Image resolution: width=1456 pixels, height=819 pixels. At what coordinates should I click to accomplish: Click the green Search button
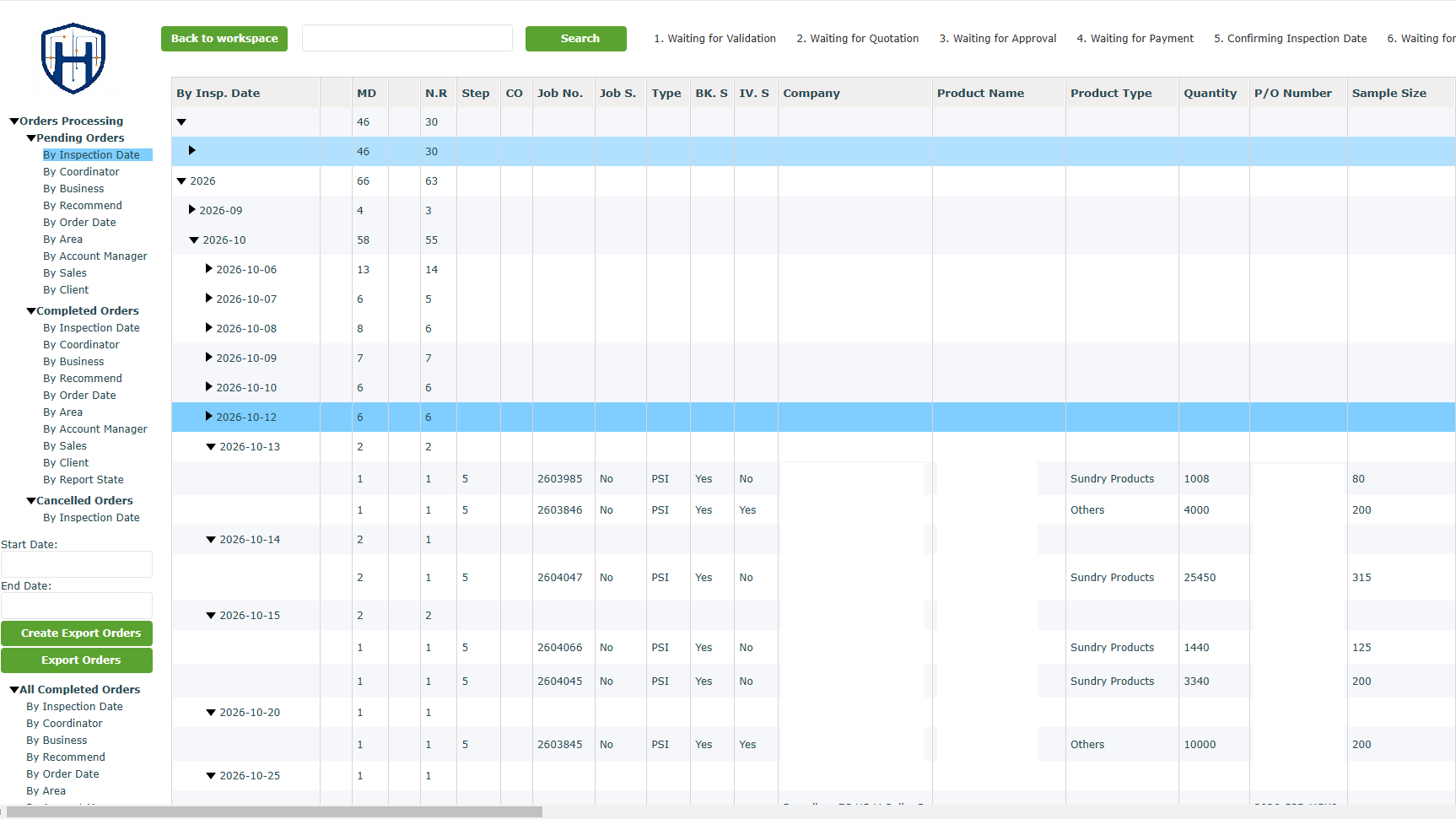576,39
